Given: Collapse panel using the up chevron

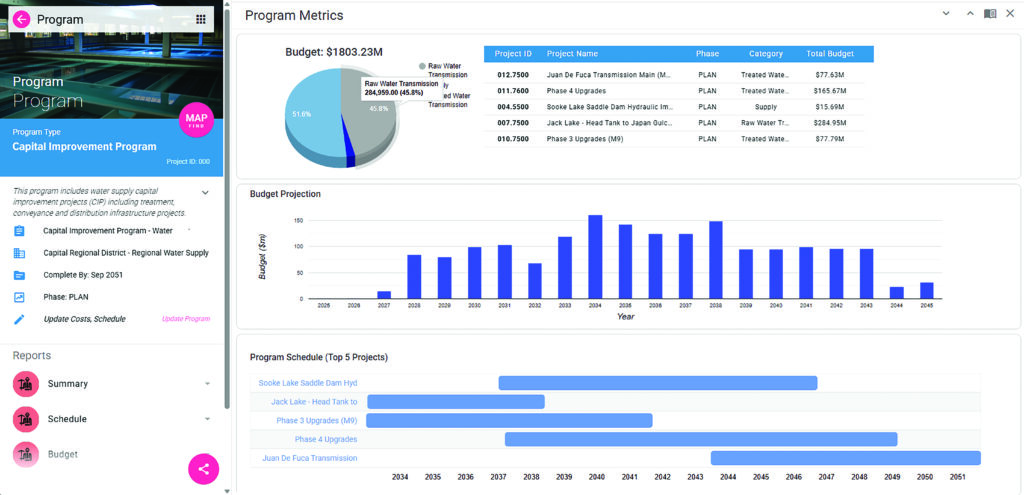Looking at the screenshot, I should [x=970, y=14].
